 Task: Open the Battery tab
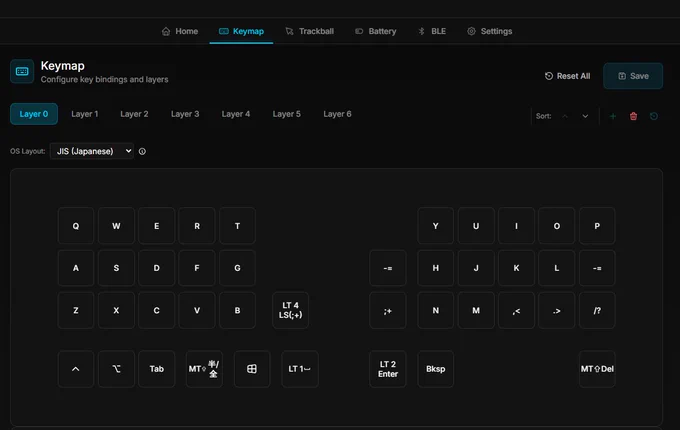(x=376, y=31)
